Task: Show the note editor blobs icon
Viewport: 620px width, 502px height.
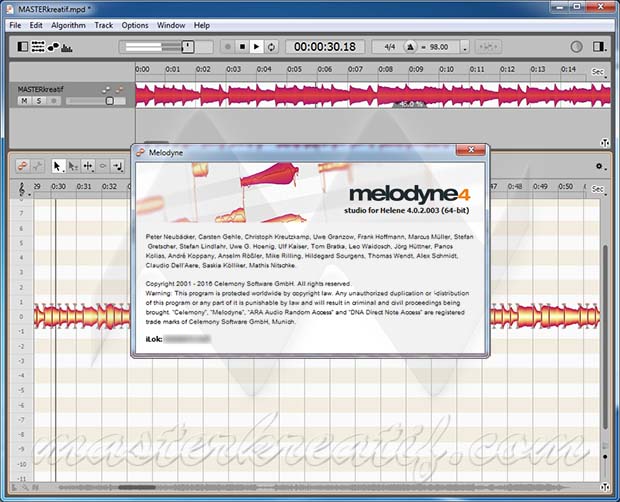Action: point(53,47)
